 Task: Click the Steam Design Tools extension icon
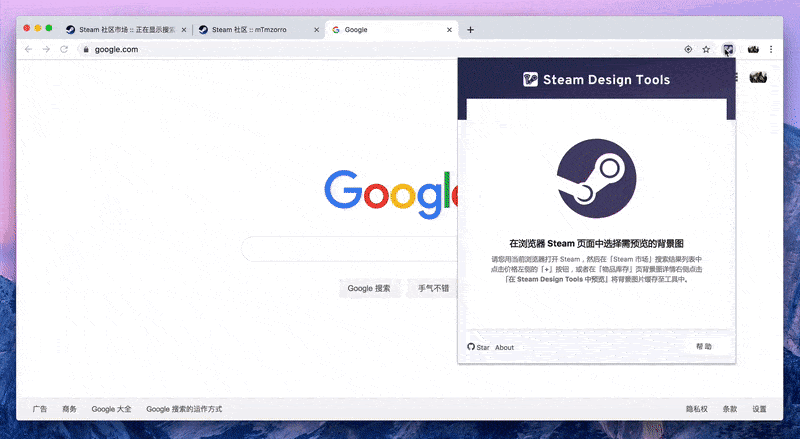point(729,49)
